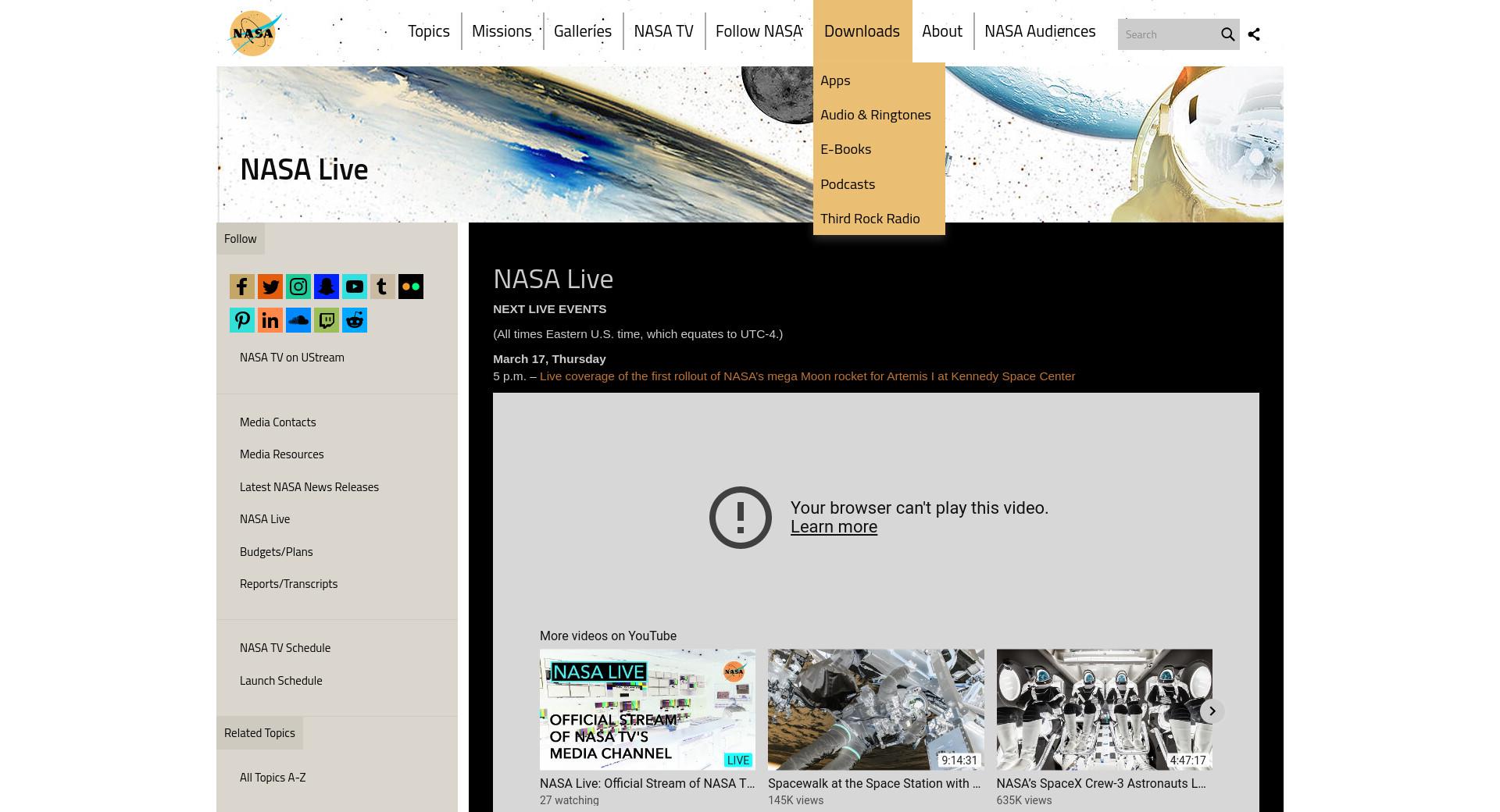Open NASA TV Schedule link
The image size is (1500, 812).
[285, 648]
